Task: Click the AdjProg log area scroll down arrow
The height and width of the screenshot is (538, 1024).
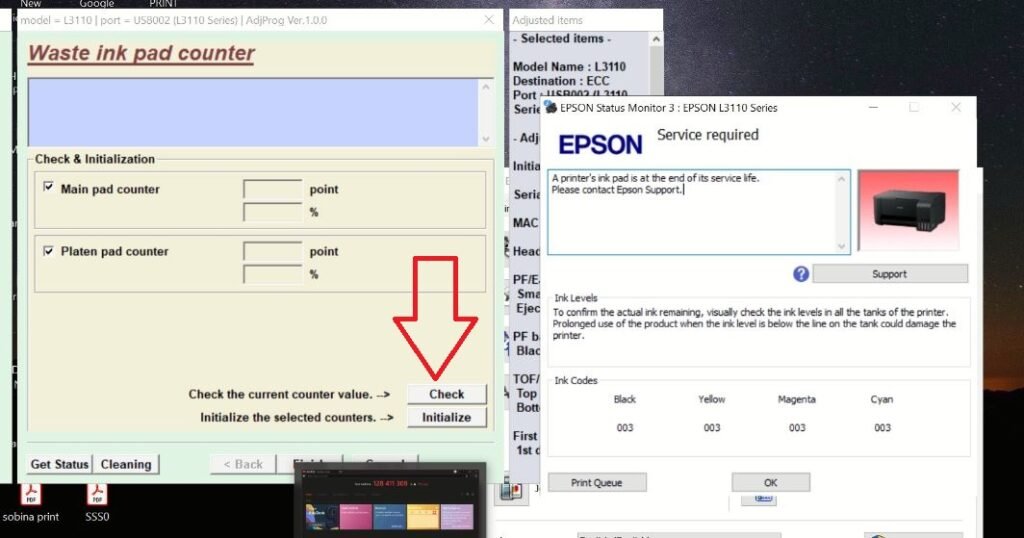Action: click(486, 138)
